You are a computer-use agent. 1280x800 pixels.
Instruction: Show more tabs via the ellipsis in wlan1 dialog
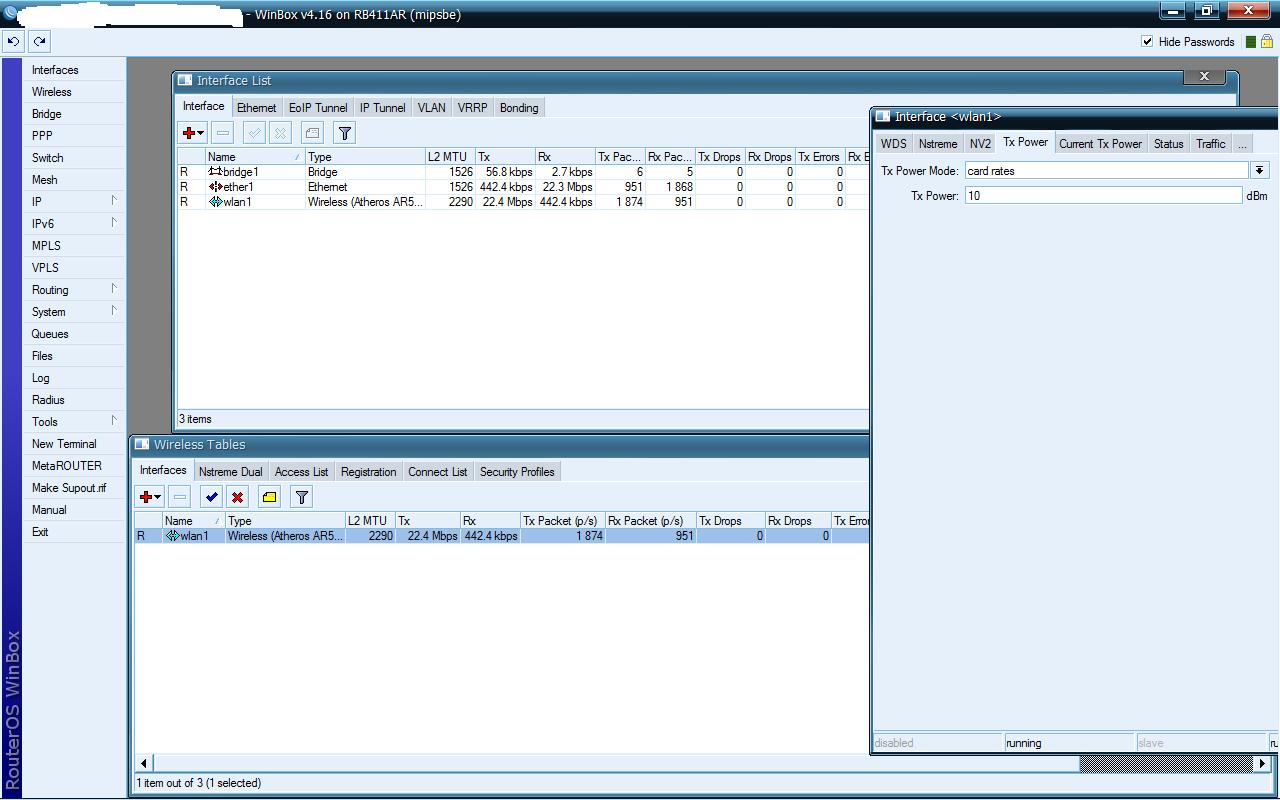click(x=1242, y=144)
